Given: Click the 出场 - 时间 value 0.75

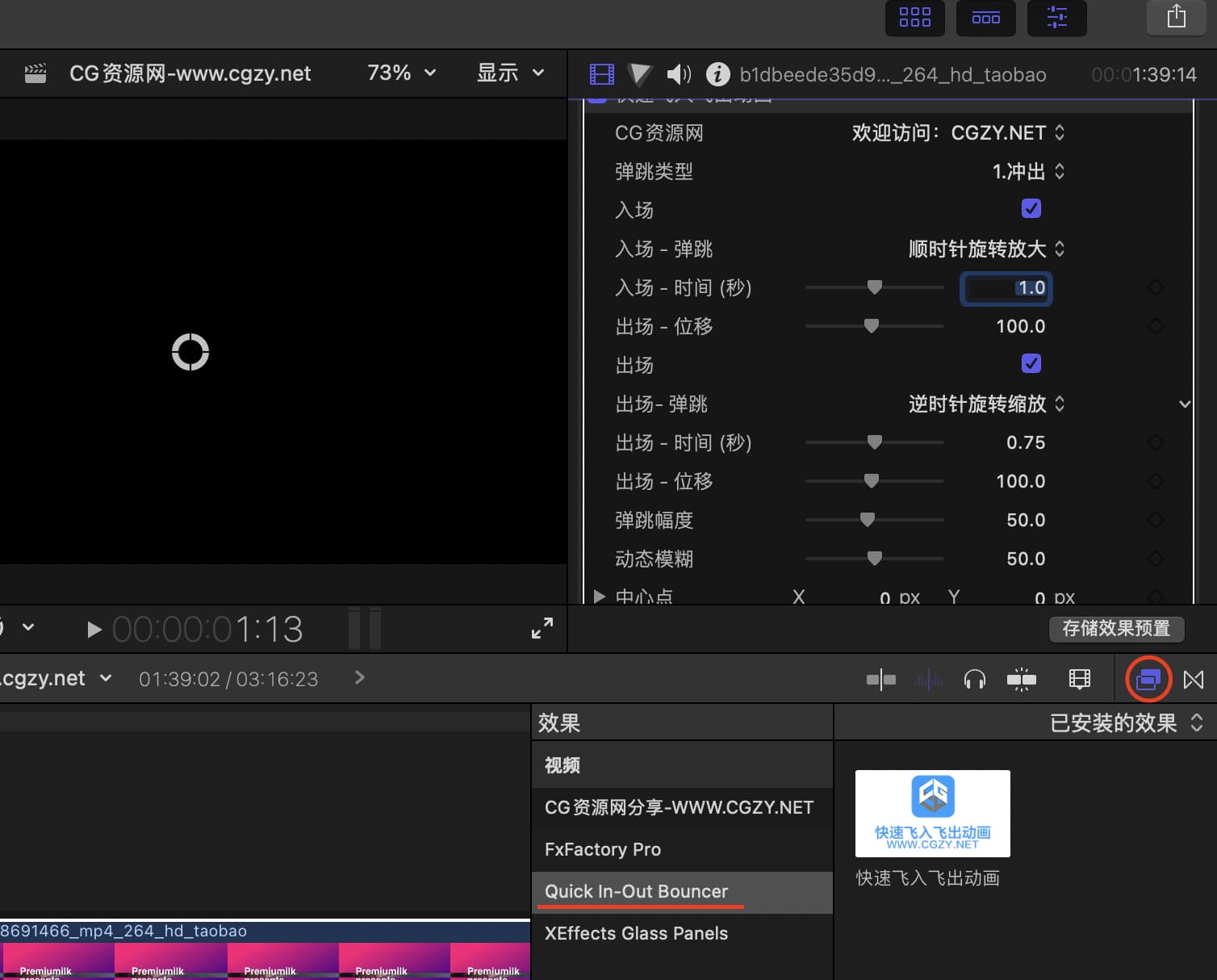Looking at the screenshot, I should pyautogui.click(x=1026, y=442).
